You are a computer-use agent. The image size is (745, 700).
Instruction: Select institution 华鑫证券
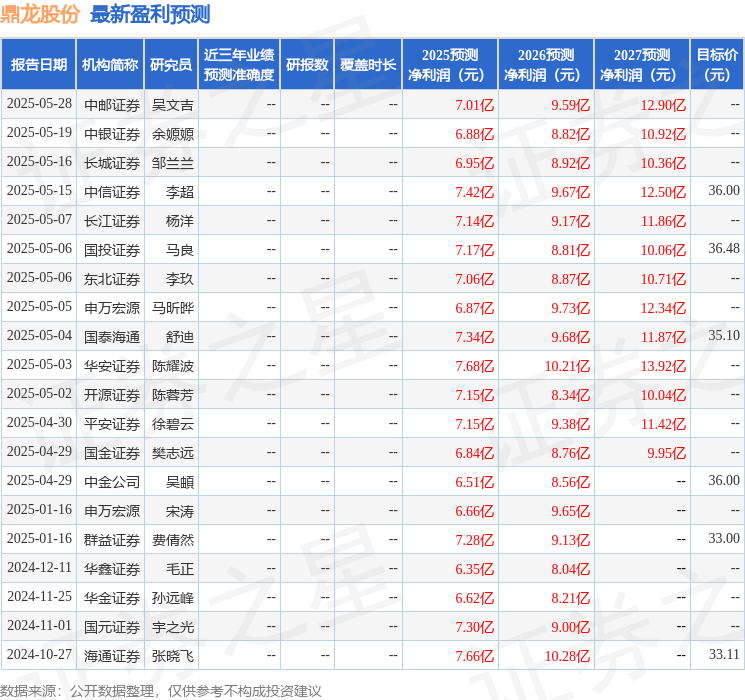click(x=112, y=569)
